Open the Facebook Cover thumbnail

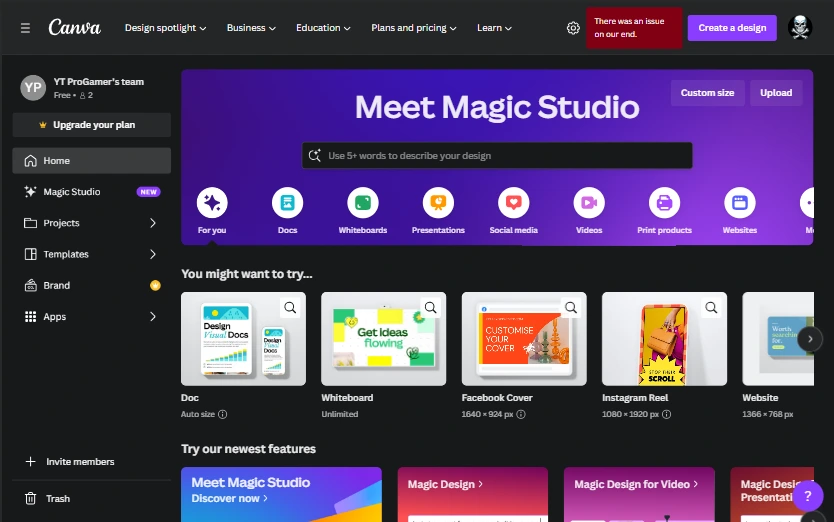[524, 339]
